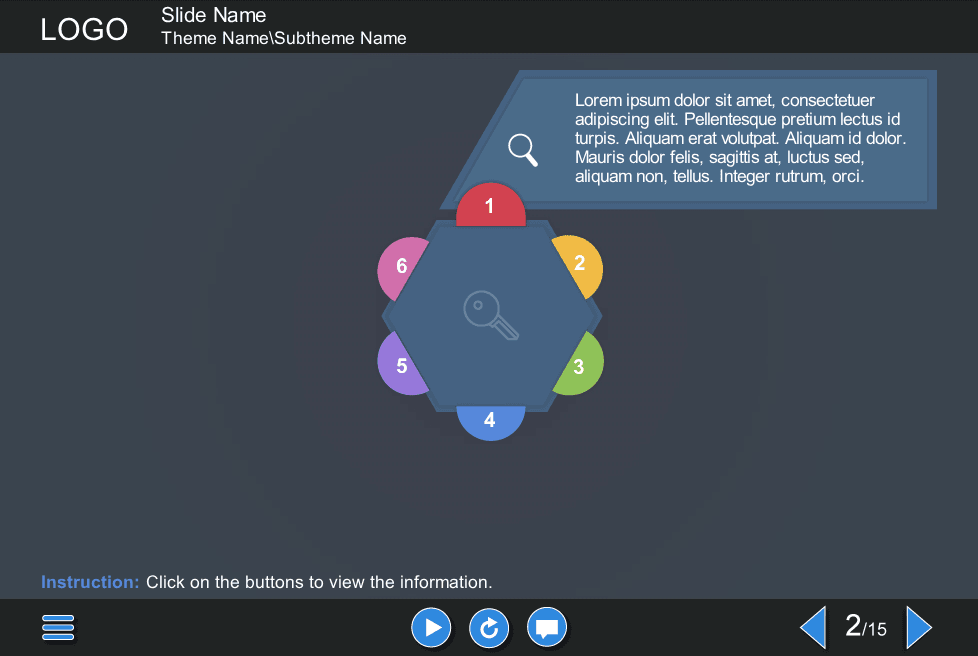Click the key icon inside hexagon

(x=491, y=315)
